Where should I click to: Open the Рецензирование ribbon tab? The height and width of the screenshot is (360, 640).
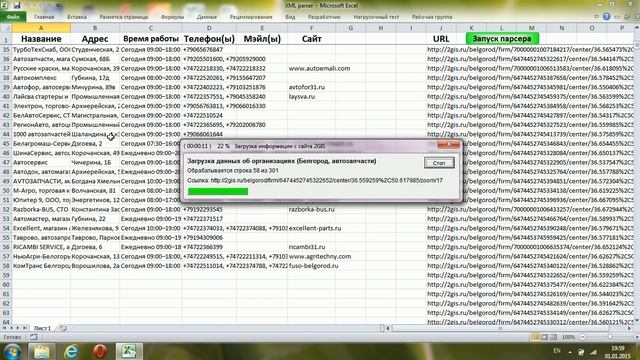[251, 17]
